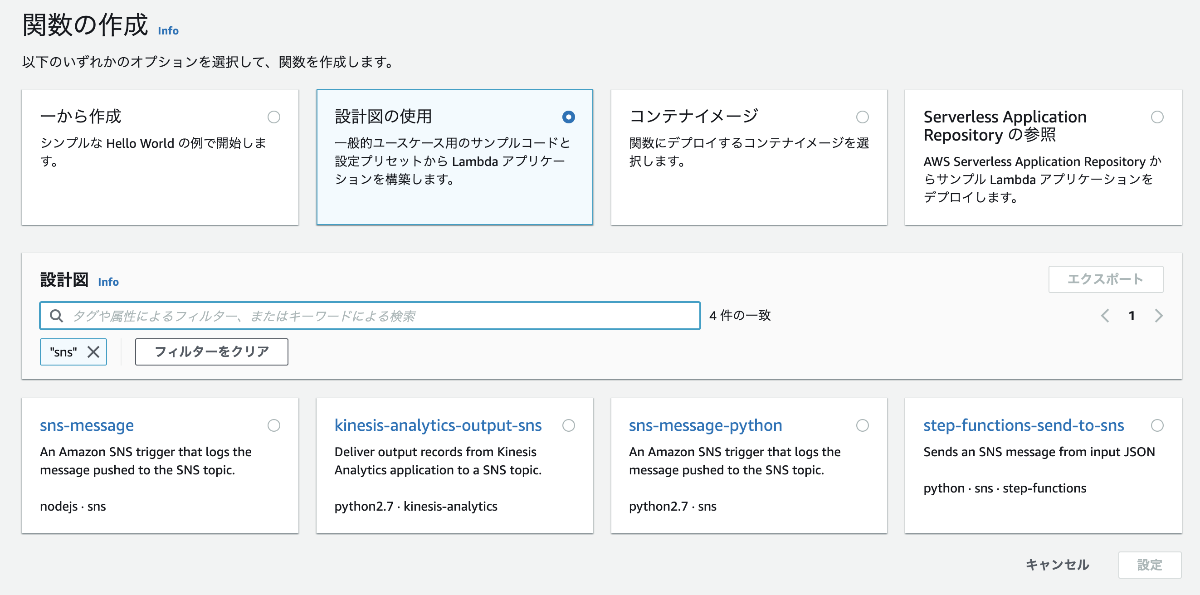Select the sns-message blueprint radio
This screenshot has height=595, width=1200.
point(274,425)
